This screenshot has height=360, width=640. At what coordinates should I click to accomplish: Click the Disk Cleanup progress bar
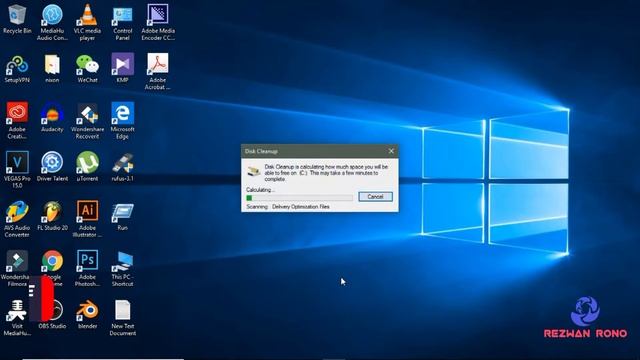[299, 198]
